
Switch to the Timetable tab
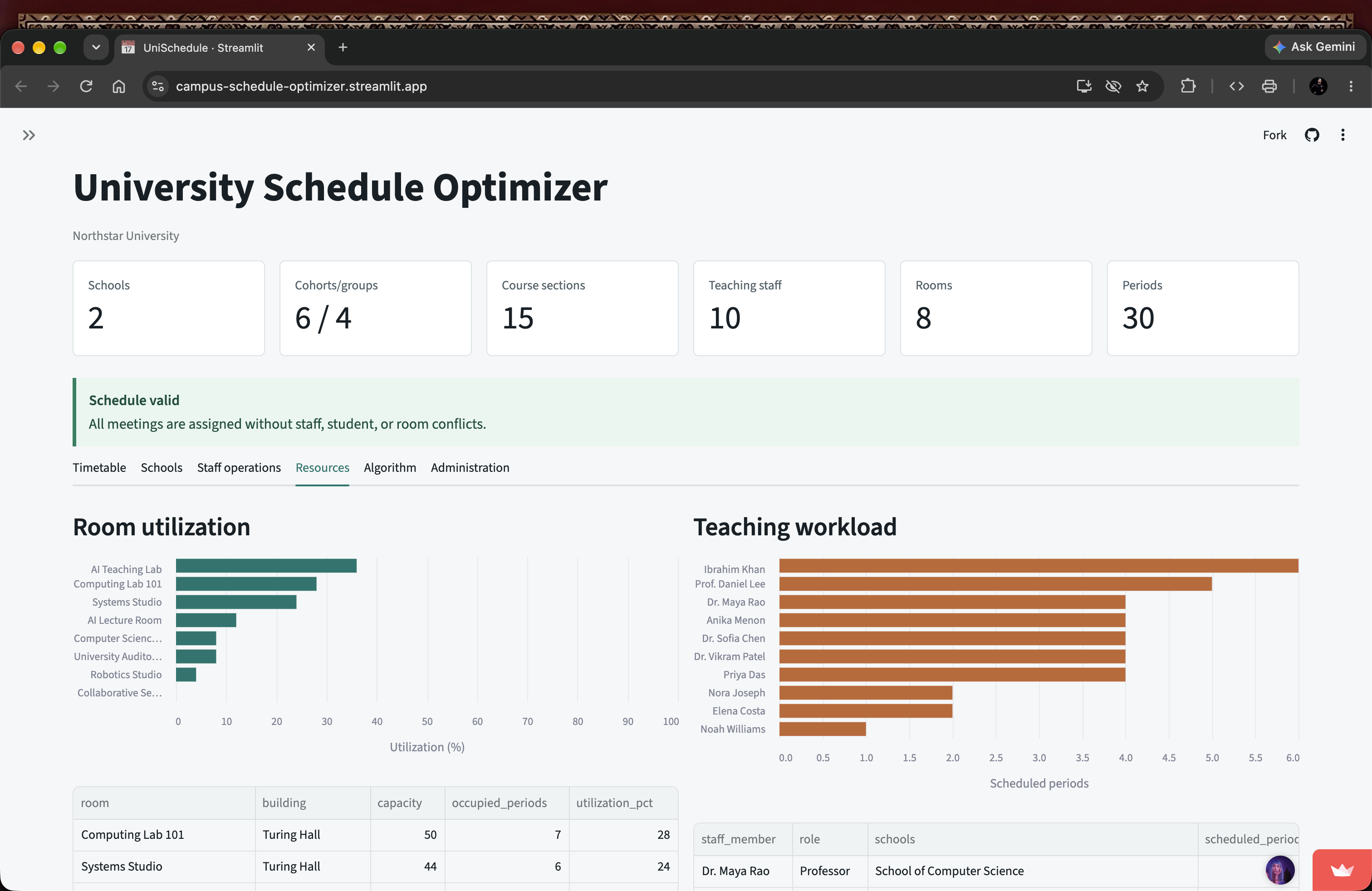pos(99,467)
